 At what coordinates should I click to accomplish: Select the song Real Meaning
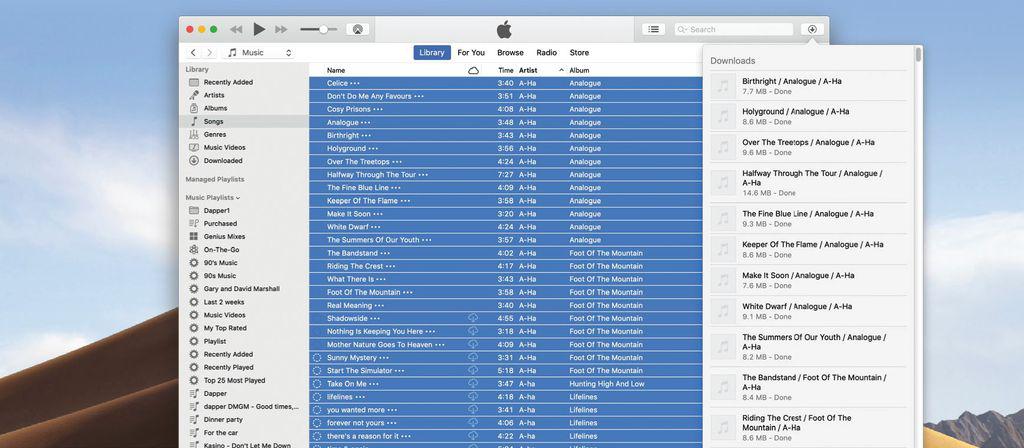pyautogui.click(x=505, y=305)
